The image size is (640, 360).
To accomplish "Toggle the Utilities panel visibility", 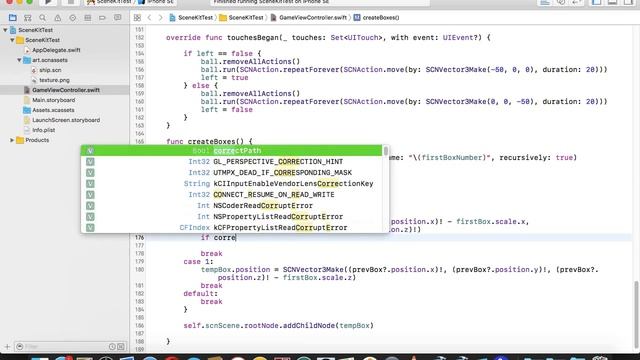I will [628, 2].
